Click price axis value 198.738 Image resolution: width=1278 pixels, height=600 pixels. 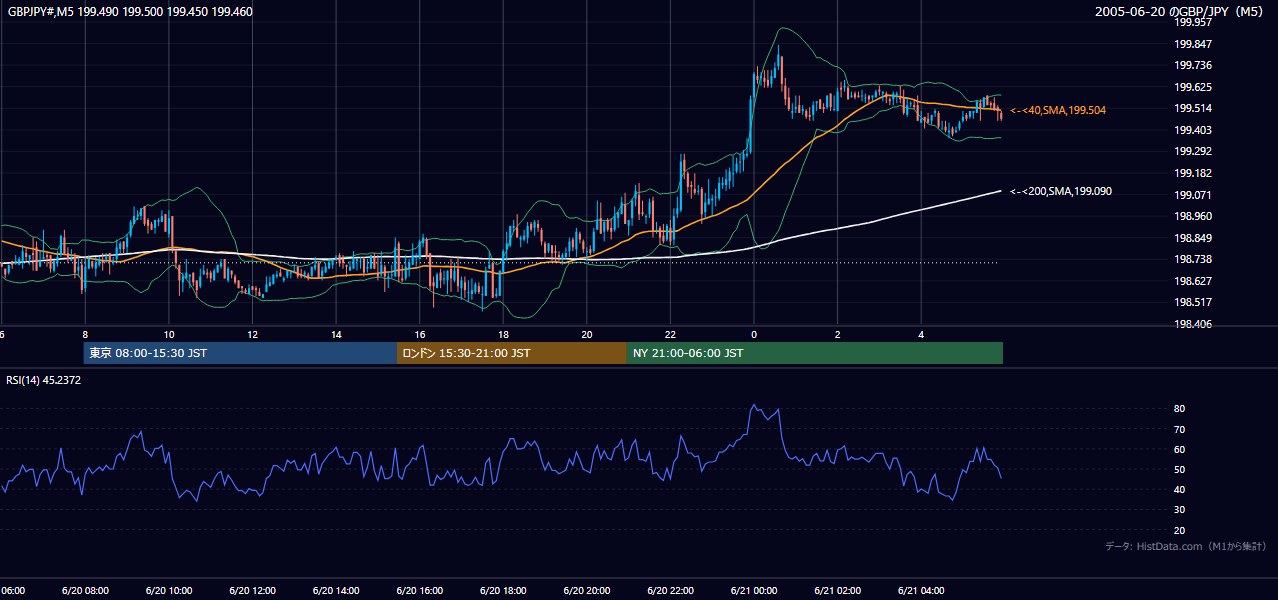tap(1193, 259)
